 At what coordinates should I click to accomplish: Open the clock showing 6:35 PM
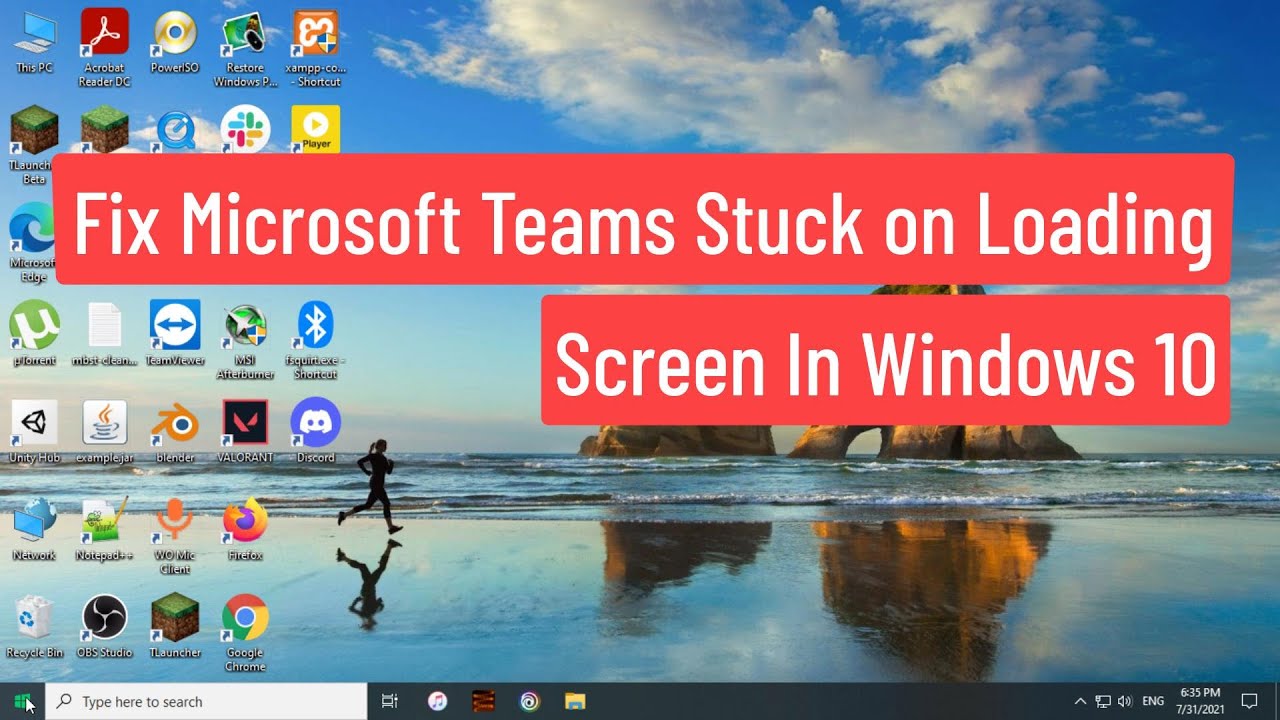click(x=1199, y=701)
